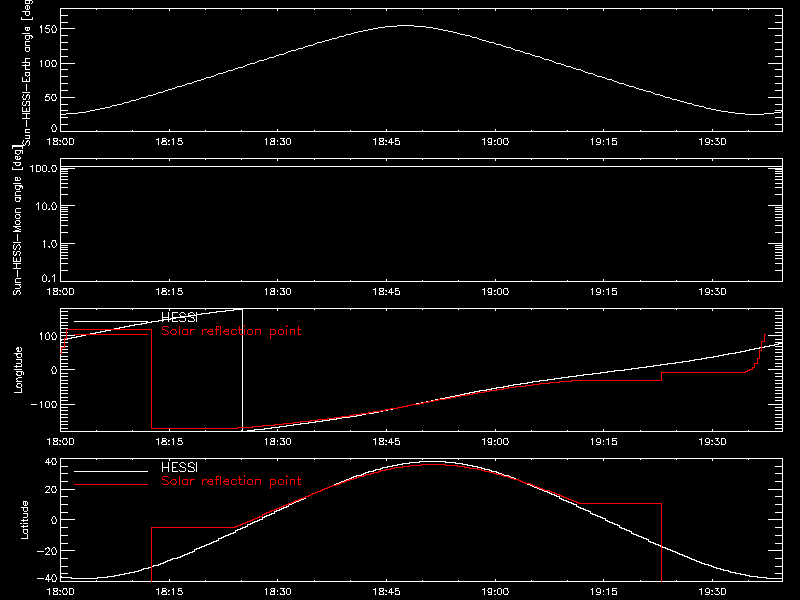Image resolution: width=800 pixels, height=600 pixels.
Task: Pick the 19:30 time label under Earth angle plot
Action: (712, 142)
